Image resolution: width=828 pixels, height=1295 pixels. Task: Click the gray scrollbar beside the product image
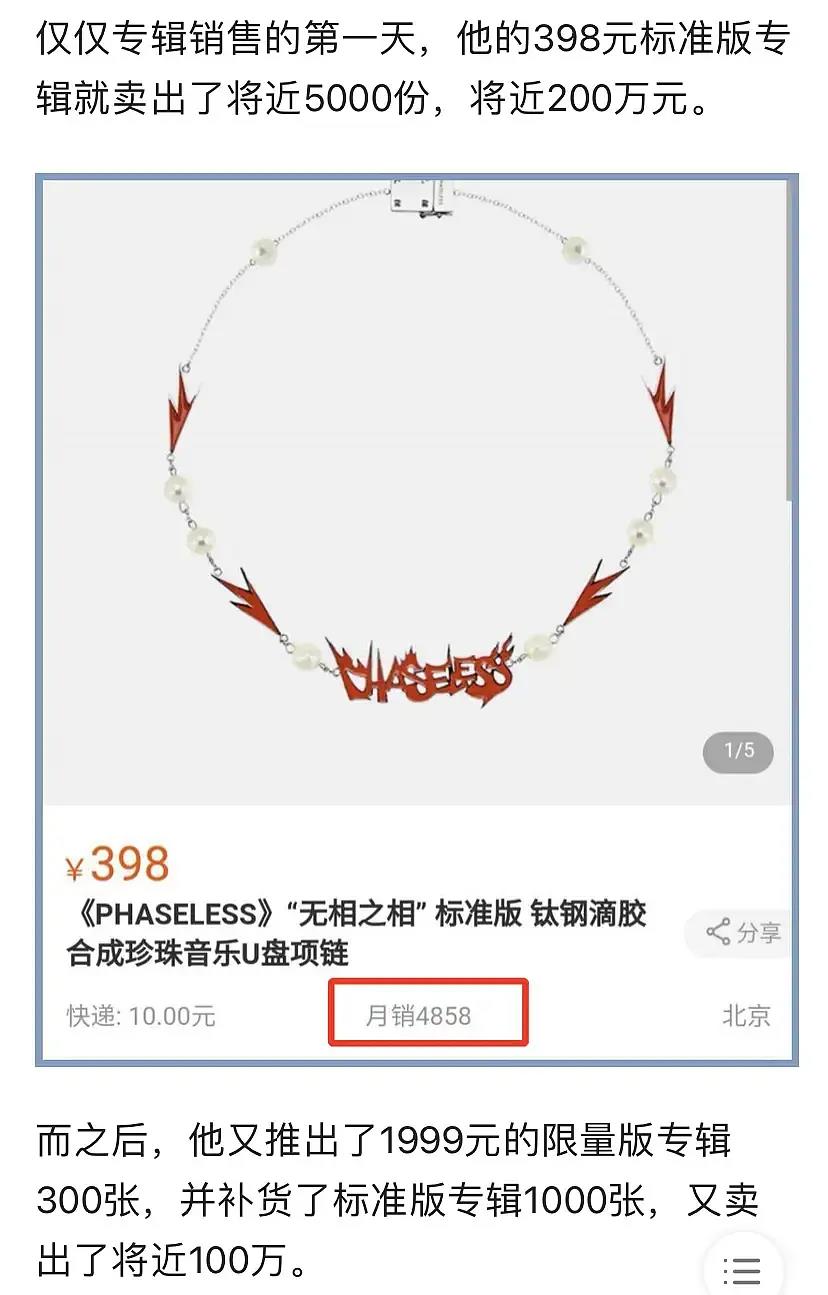[791, 340]
